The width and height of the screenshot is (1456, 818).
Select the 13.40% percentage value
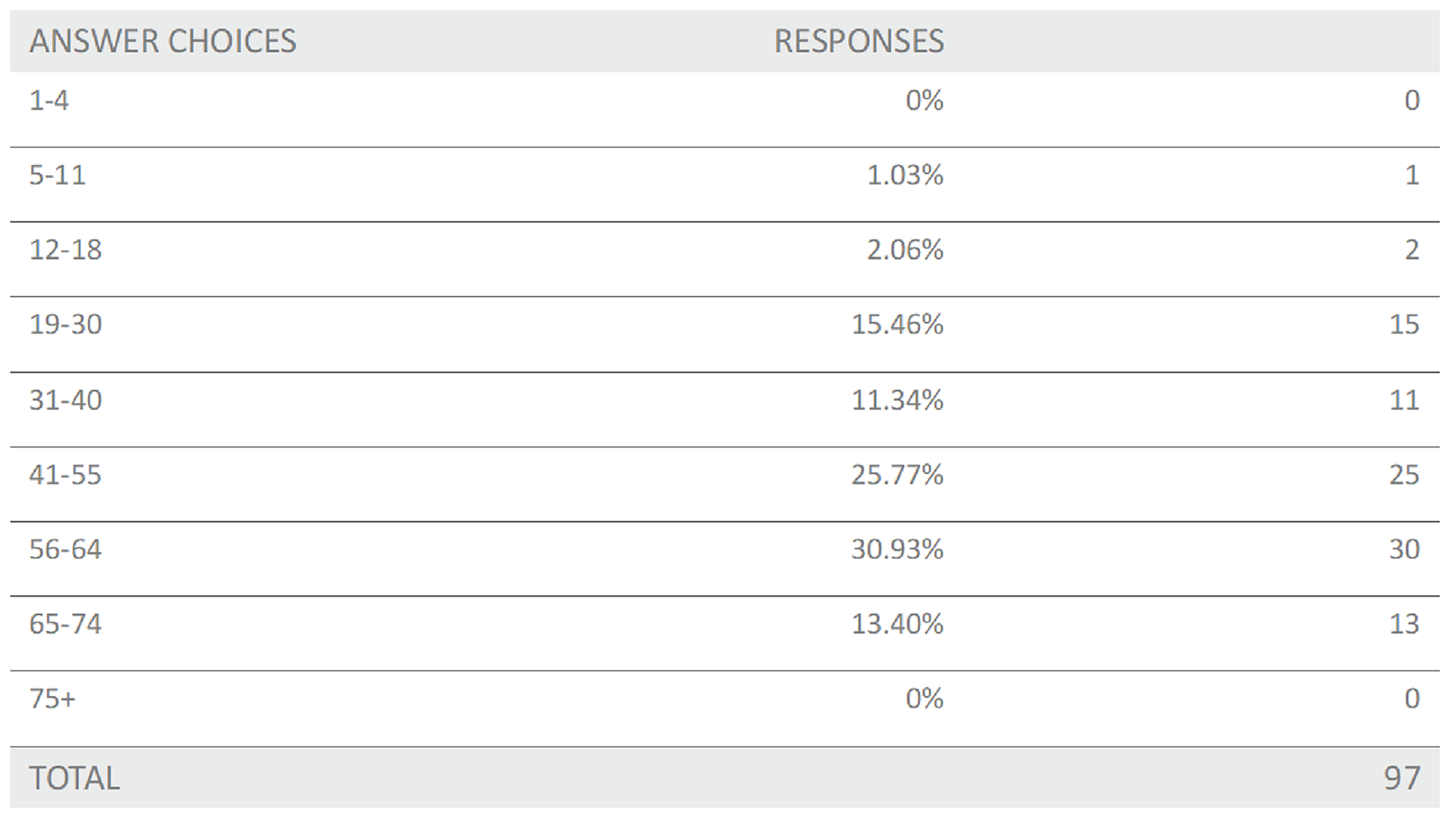897,624
